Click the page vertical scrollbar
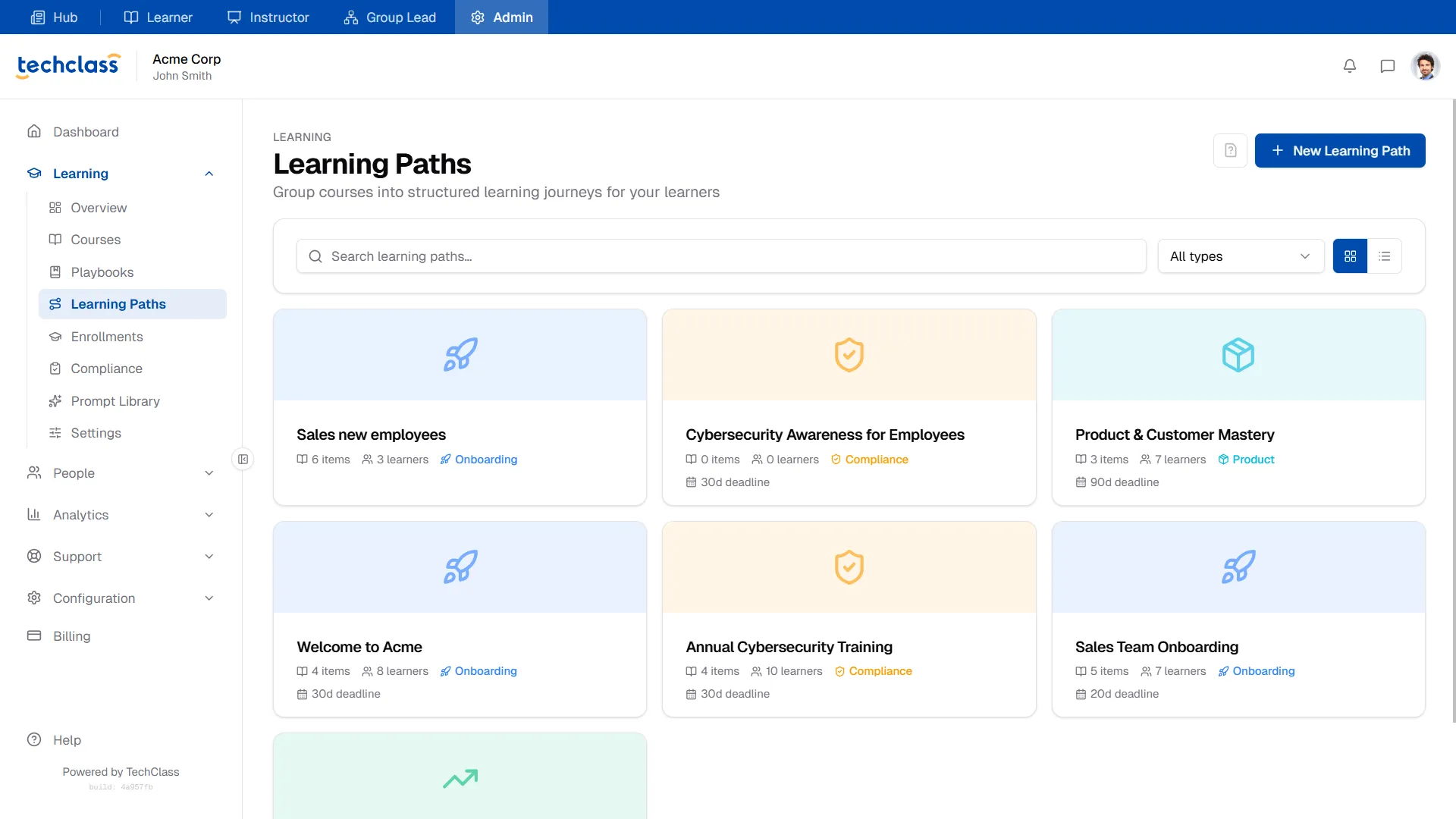 pos(1453,409)
